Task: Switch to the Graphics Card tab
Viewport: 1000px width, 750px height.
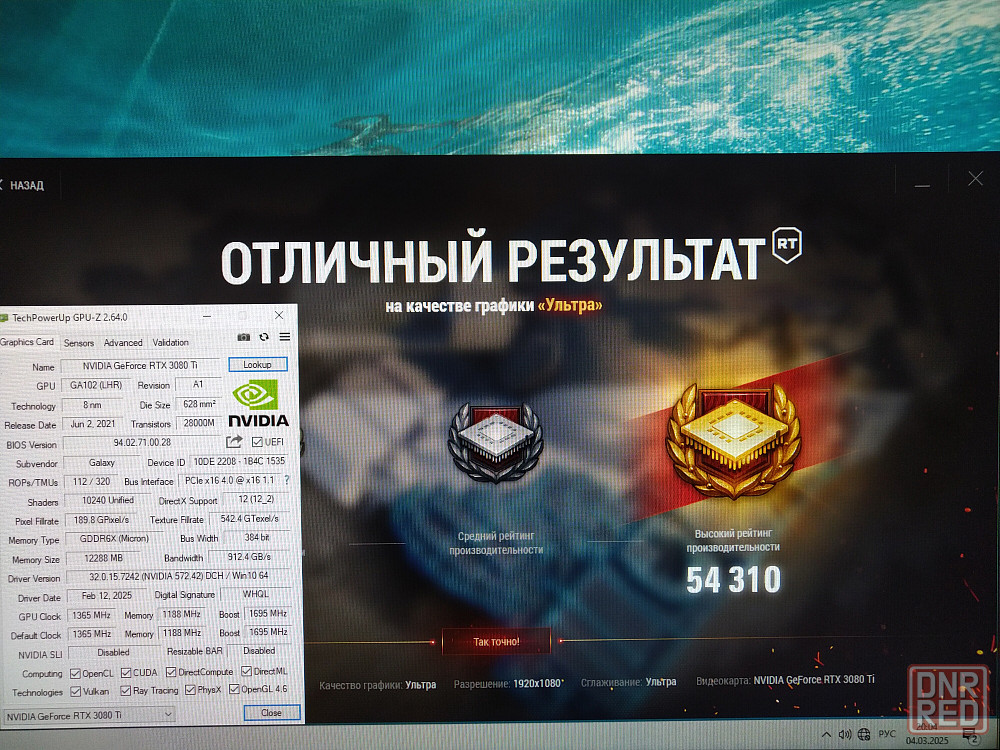Action: pyautogui.click(x=27, y=342)
